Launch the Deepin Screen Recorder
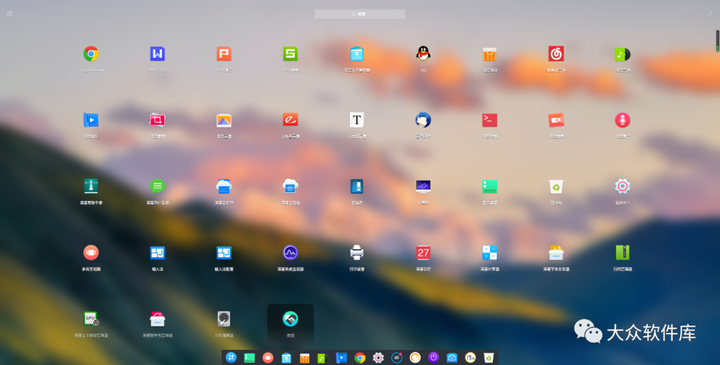This screenshot has height=365, width=720. pos(556,120)
